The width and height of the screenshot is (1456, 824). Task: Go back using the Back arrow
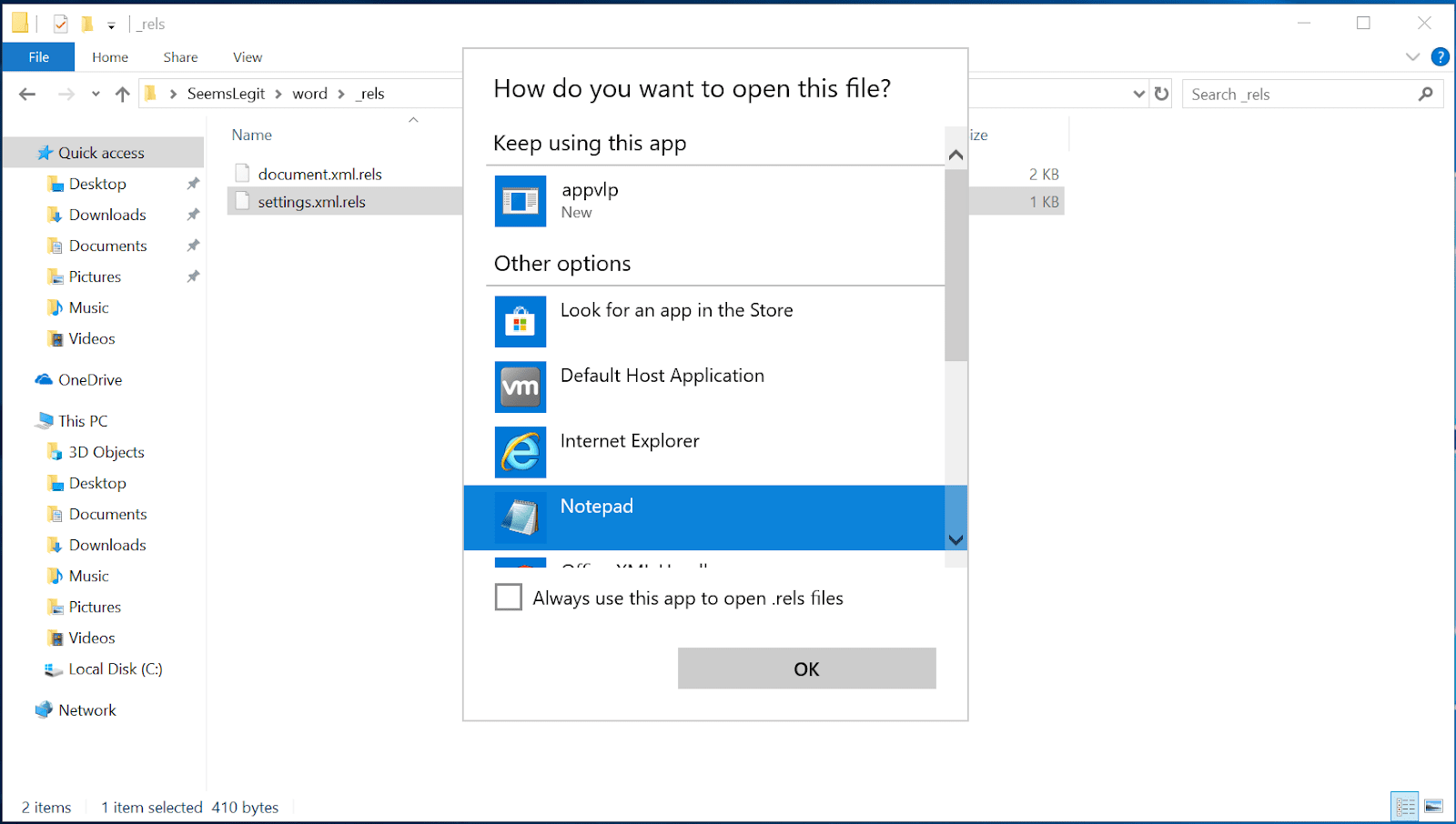click(27, 94)
